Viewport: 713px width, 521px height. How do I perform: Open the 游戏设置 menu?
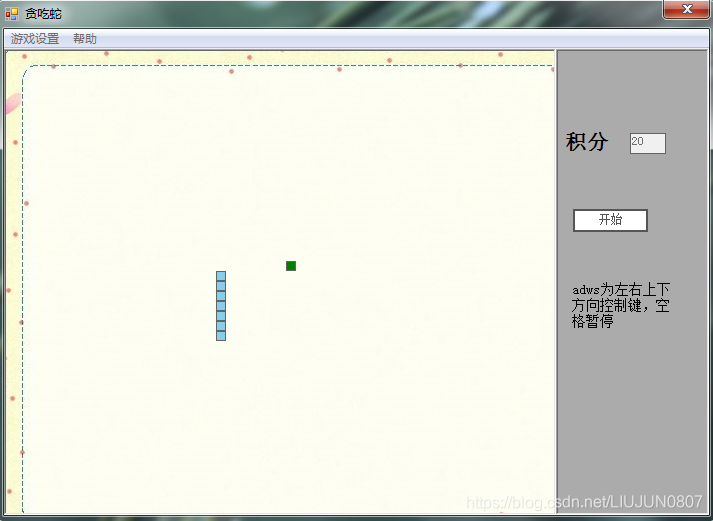point(35,39)
